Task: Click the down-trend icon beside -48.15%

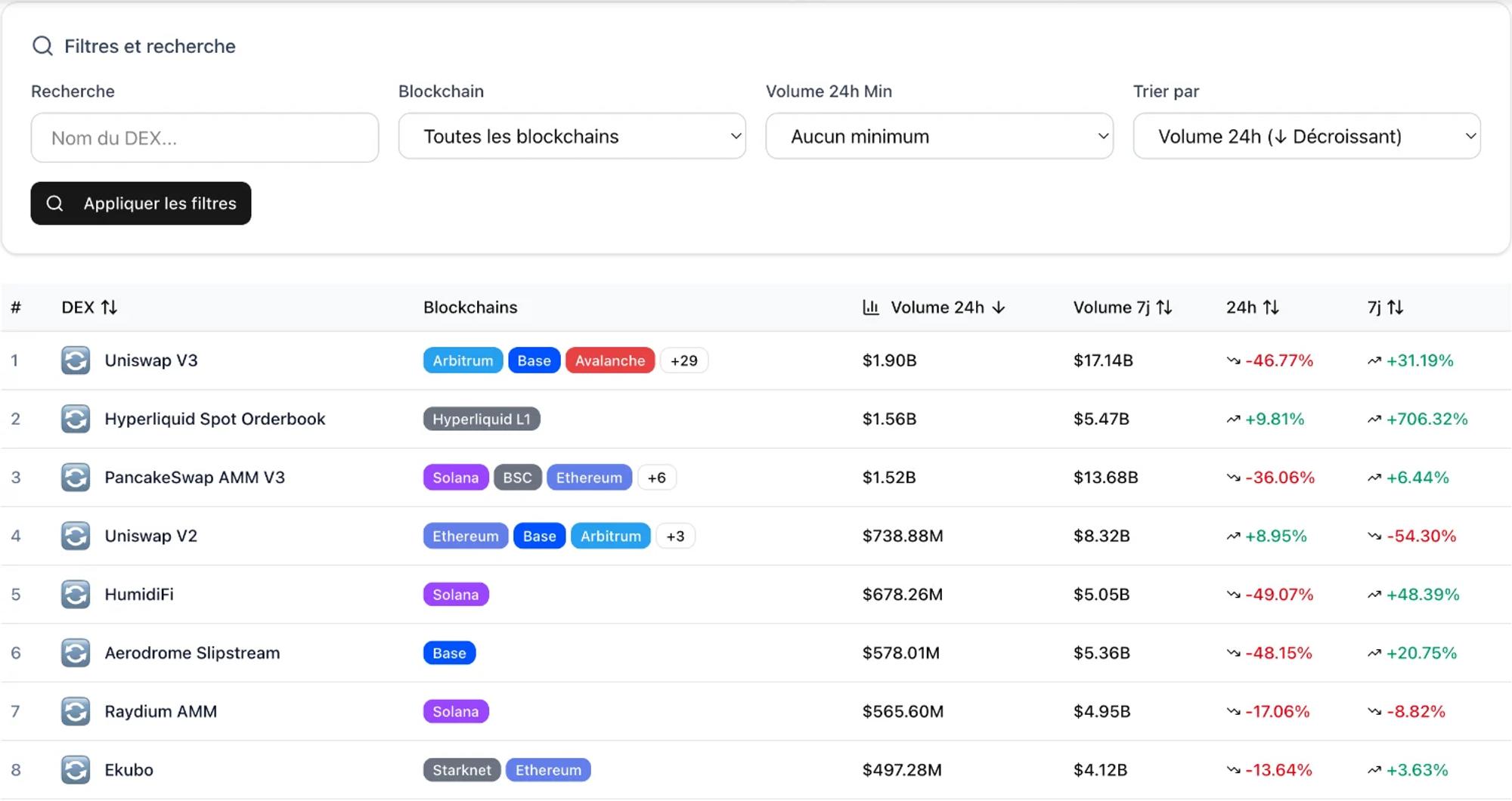Action: [x=1234, y=654]
